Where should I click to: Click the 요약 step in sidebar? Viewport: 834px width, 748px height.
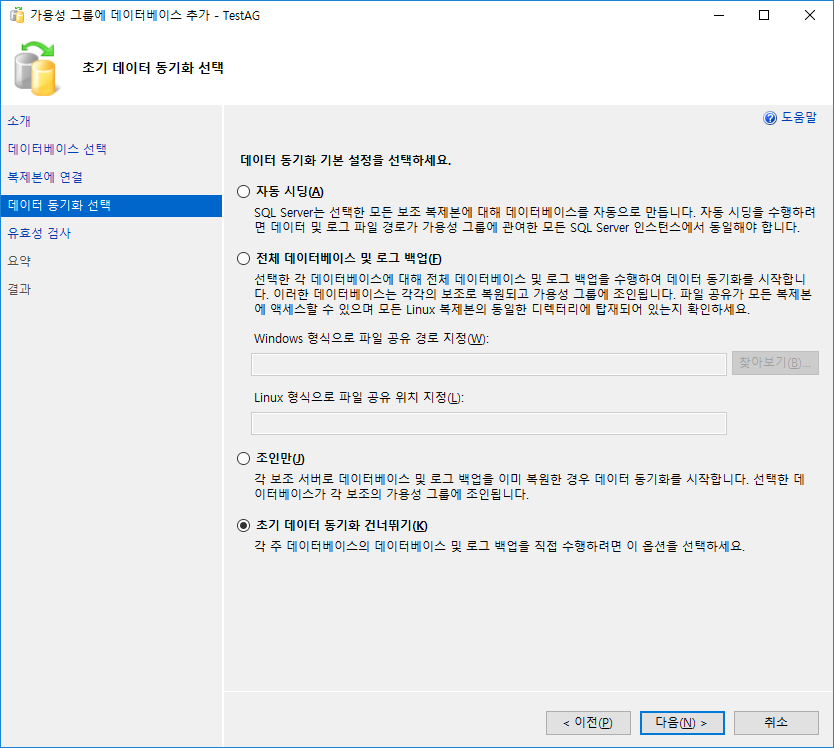pos(19,261)
